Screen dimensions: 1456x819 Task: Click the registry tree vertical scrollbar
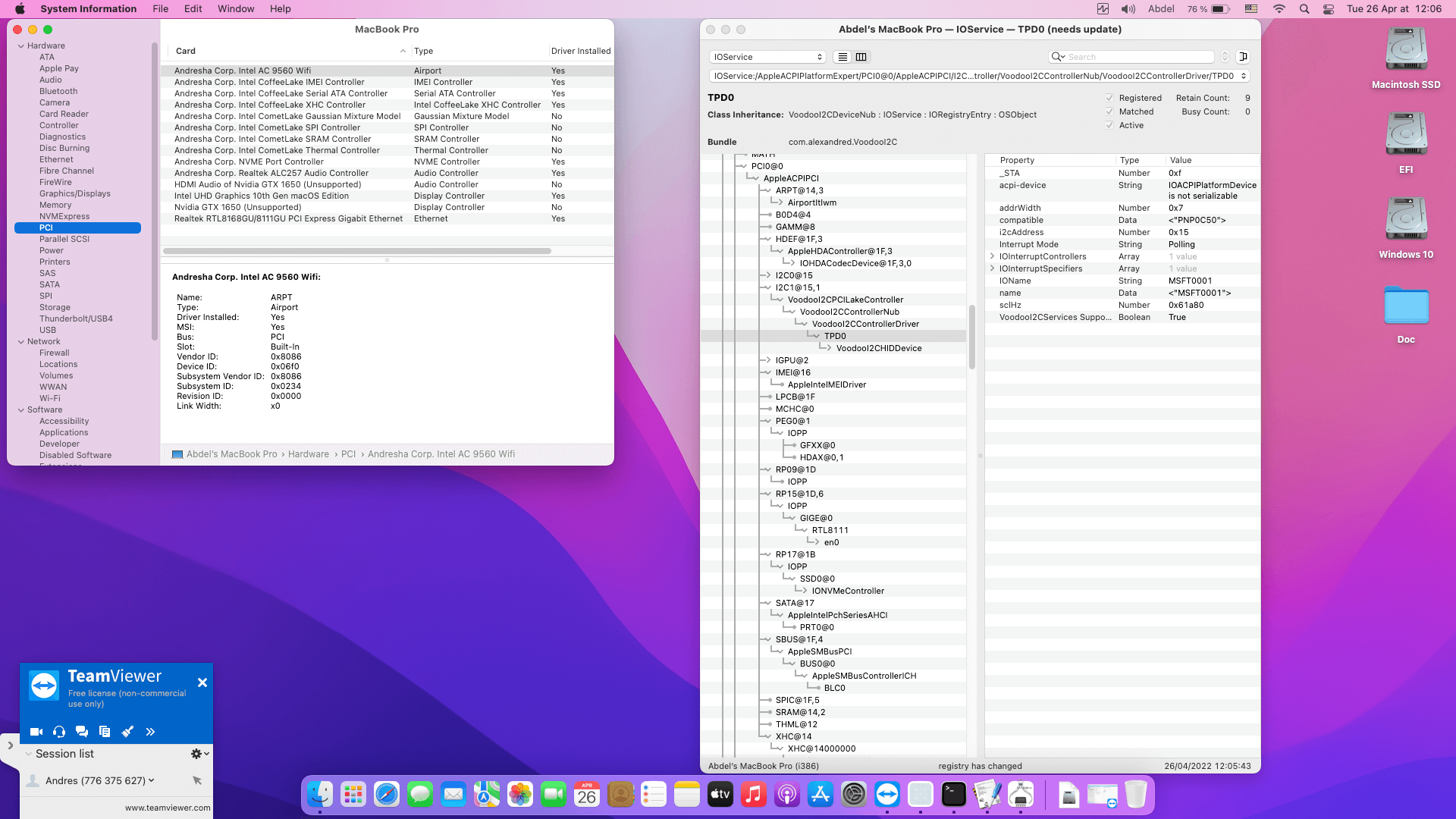pos(972,337)
